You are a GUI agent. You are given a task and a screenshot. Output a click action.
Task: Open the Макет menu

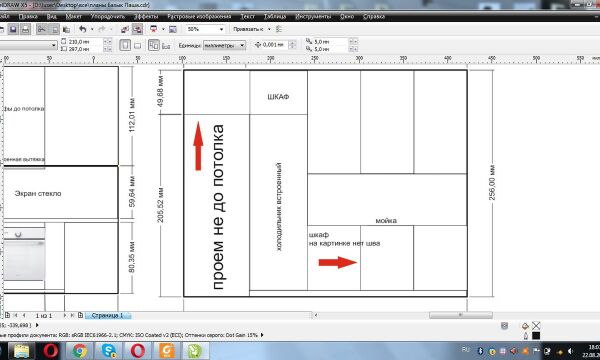point(73,16)
